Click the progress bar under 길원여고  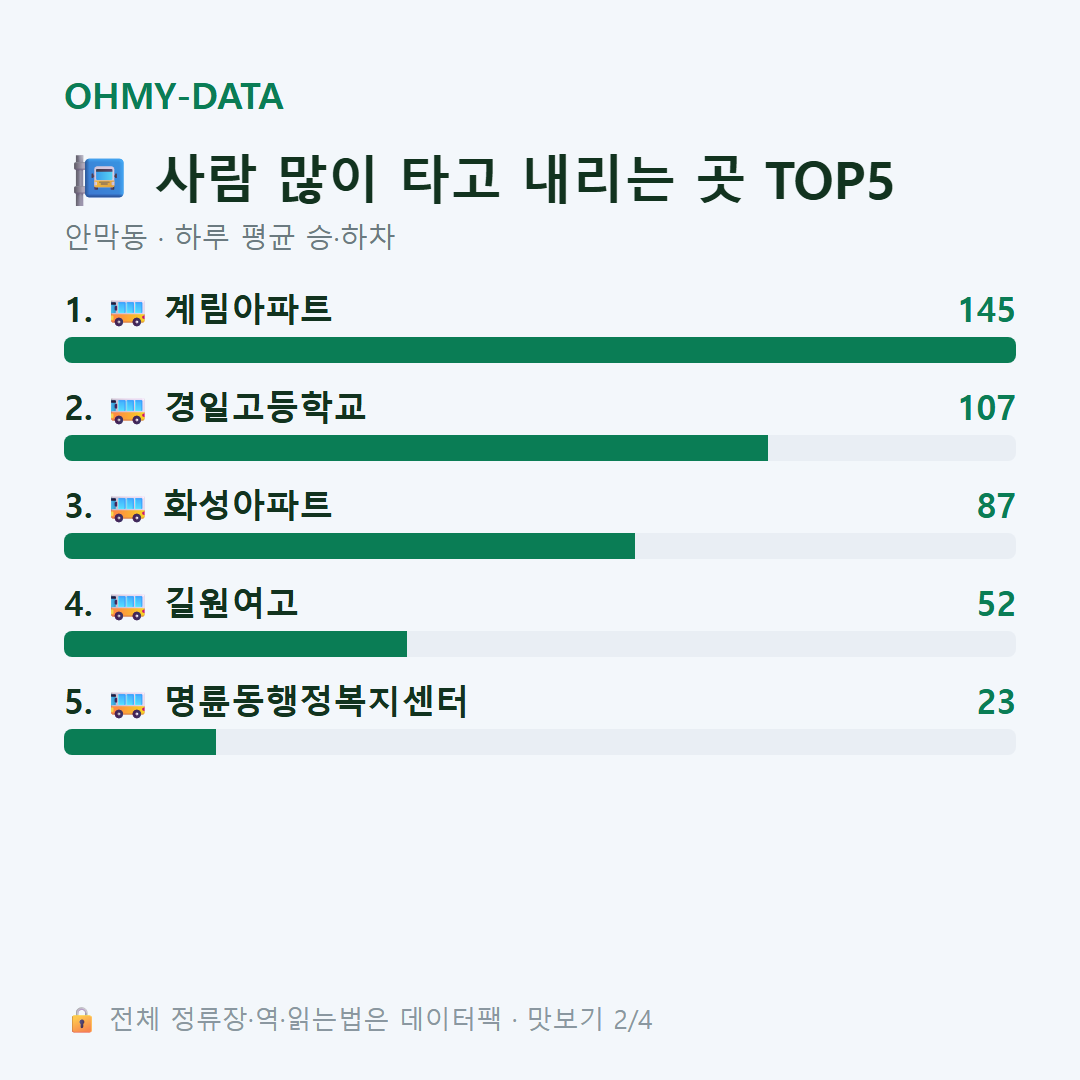(x=540, y=644)
